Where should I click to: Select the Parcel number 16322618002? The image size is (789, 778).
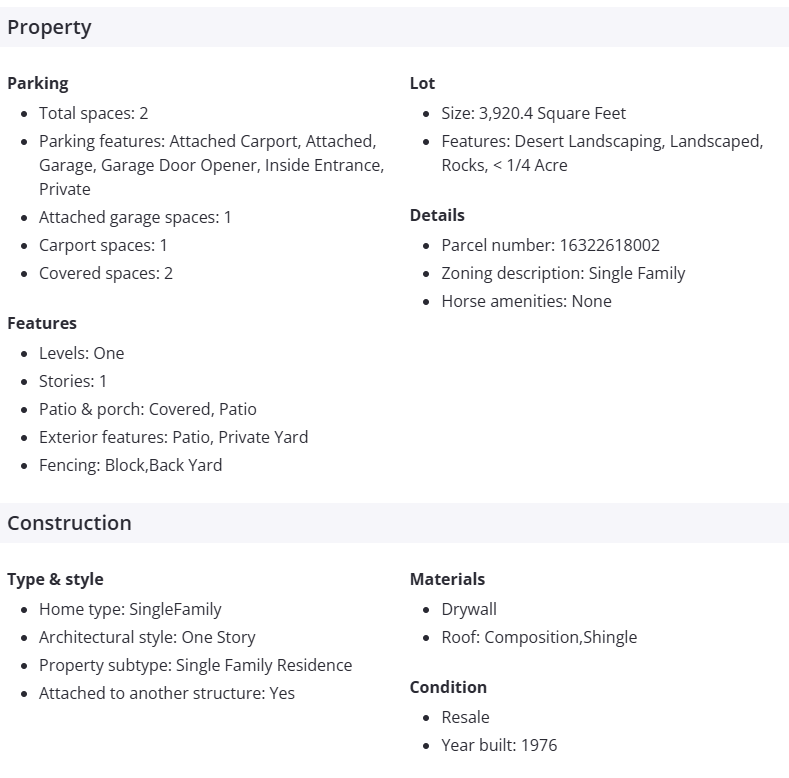550,245
